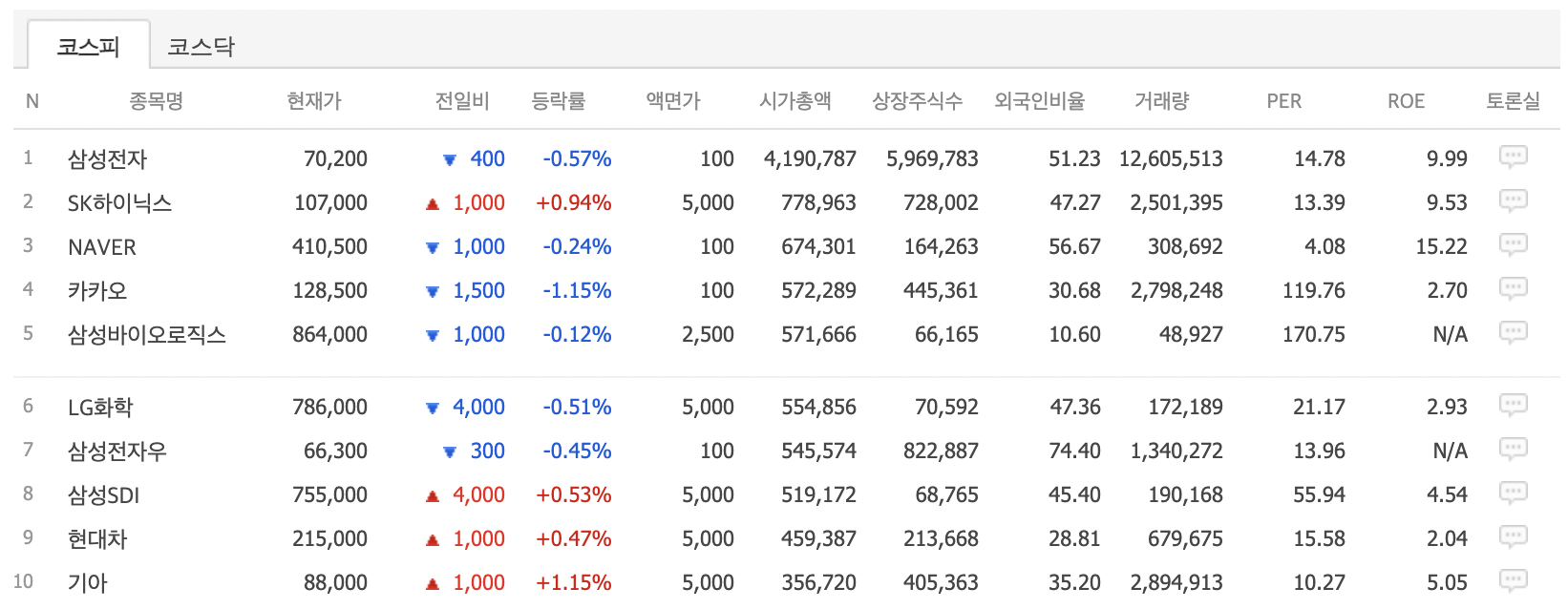
Task: Open discussion room icon for 삼성SDI
Action: tap(1513, 493)
